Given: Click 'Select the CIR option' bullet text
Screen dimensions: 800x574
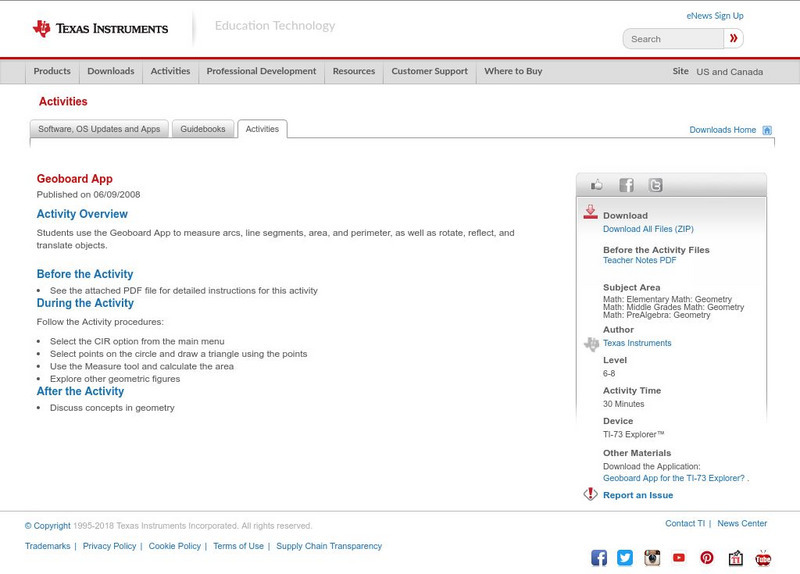Looking at the screenshot, I should [137, 341].
